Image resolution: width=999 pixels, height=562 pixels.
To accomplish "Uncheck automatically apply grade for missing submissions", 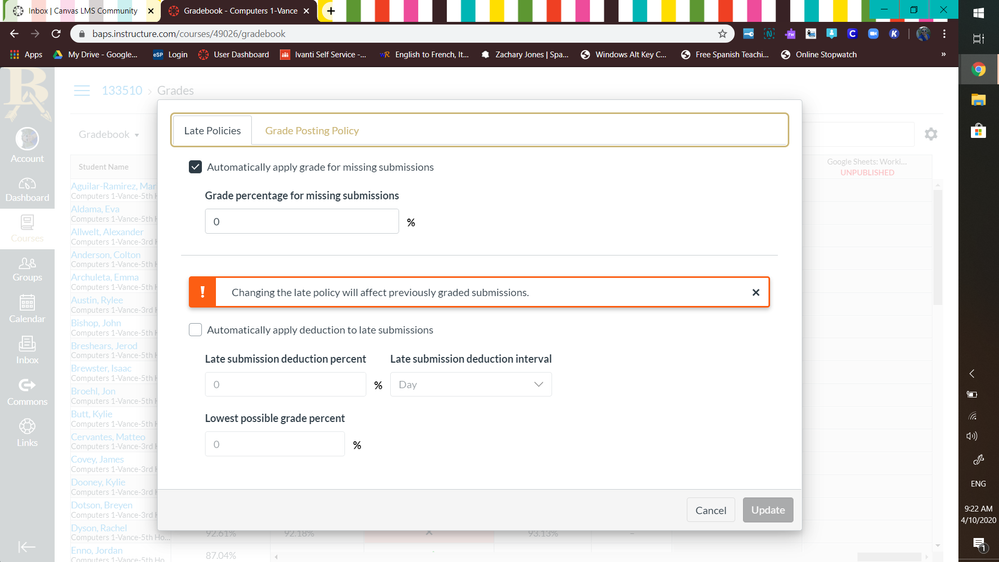I will [x=196, y=167].
